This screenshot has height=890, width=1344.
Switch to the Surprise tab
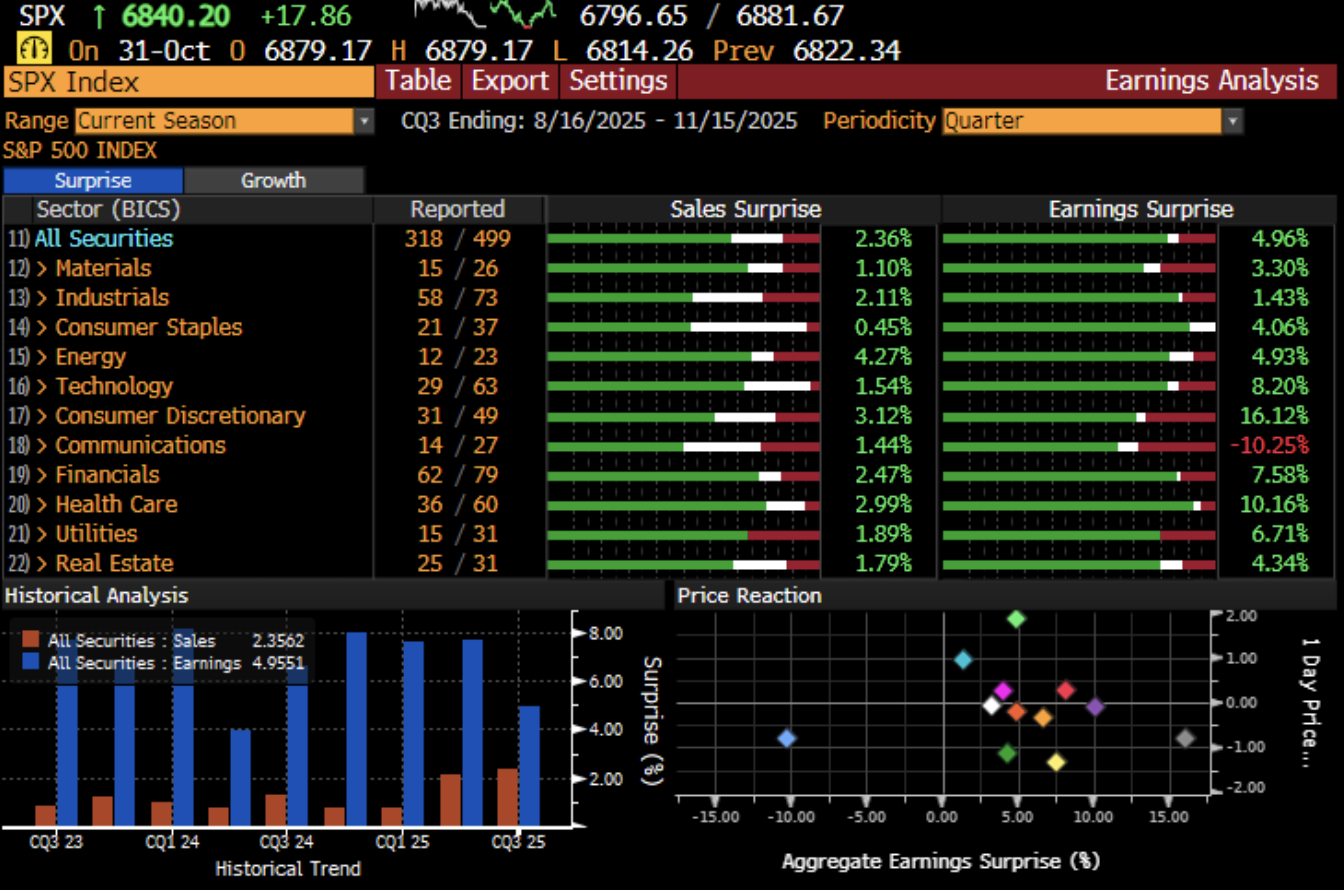point(93,181)
